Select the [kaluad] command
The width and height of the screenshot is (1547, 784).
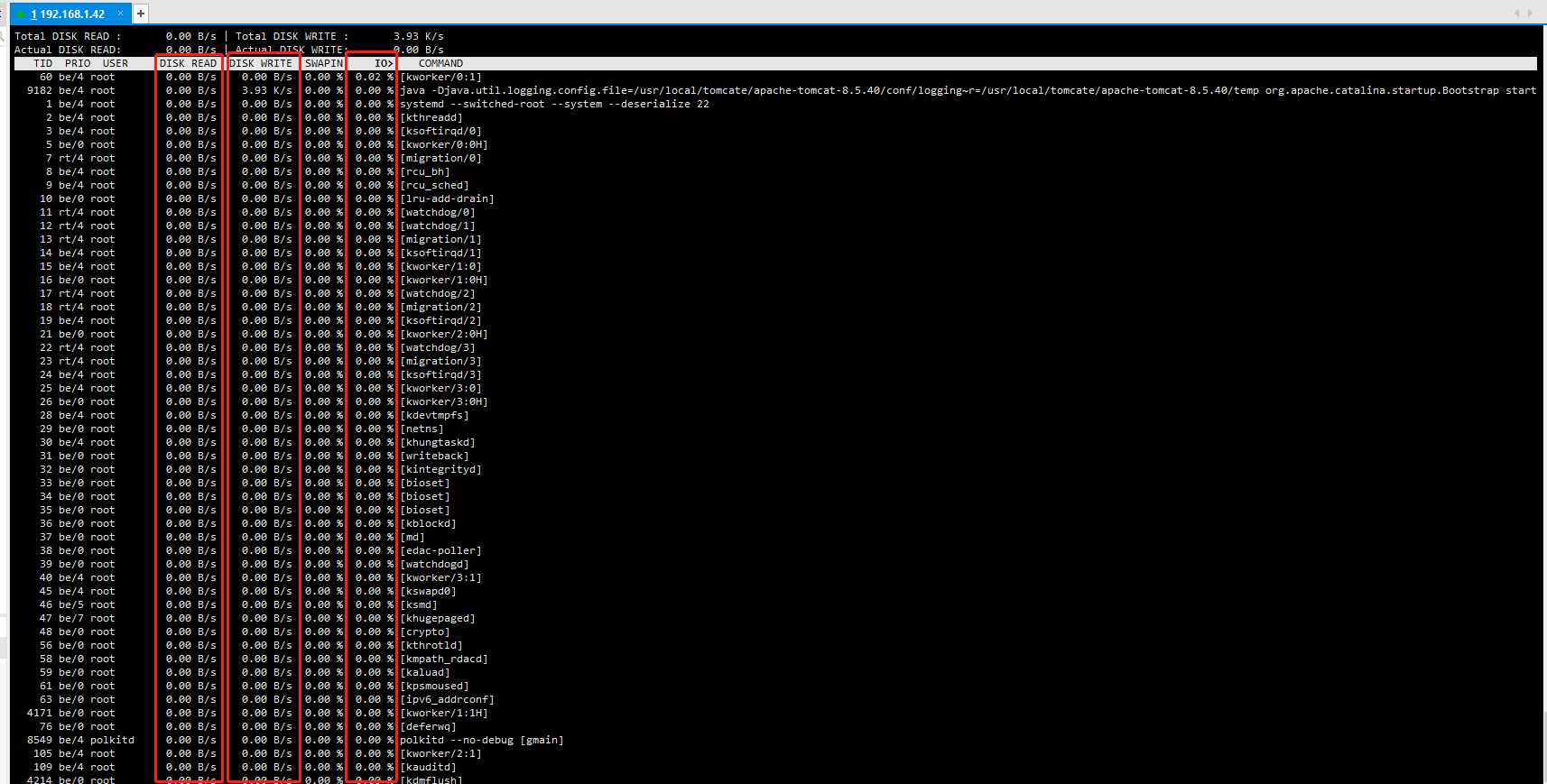click(x=425, y=672)
